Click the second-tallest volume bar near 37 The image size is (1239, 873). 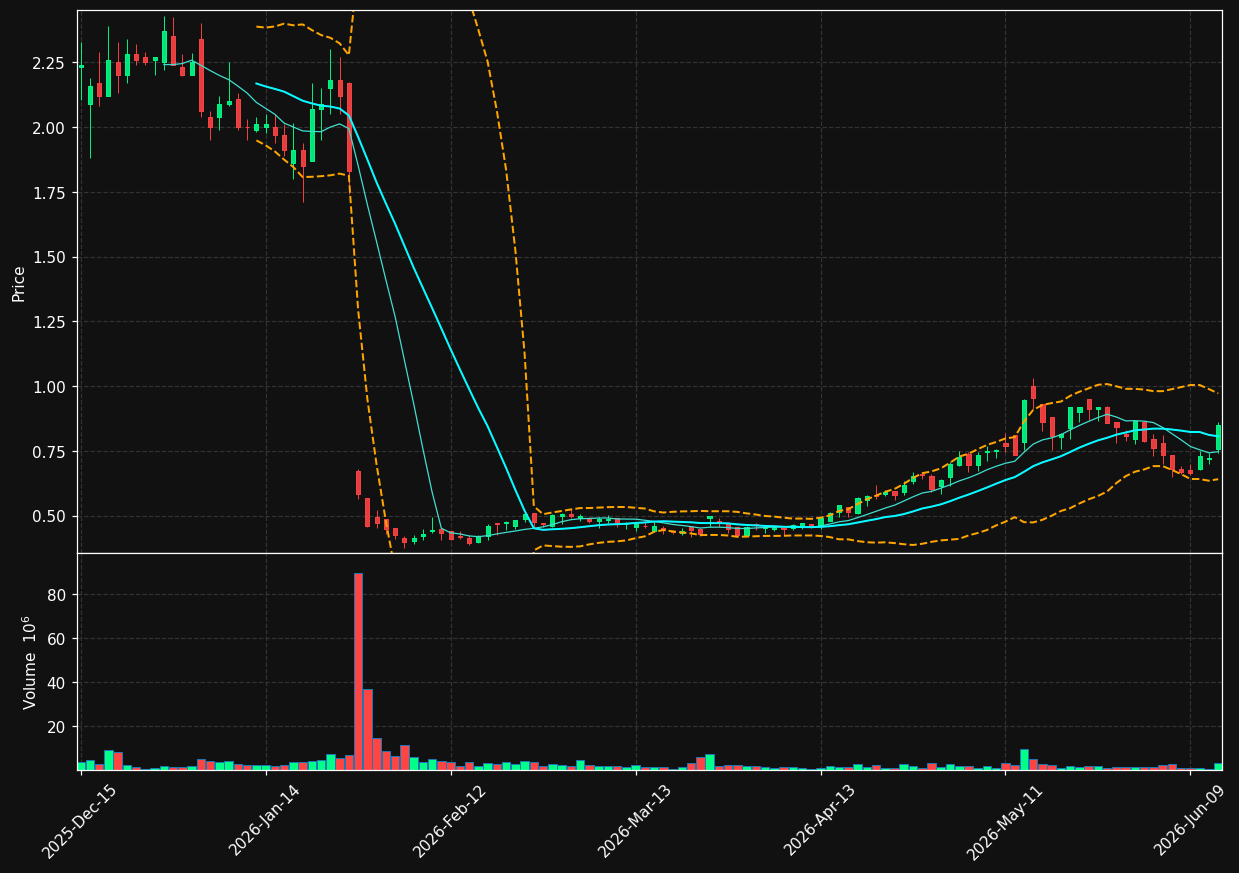coord(367,730)
